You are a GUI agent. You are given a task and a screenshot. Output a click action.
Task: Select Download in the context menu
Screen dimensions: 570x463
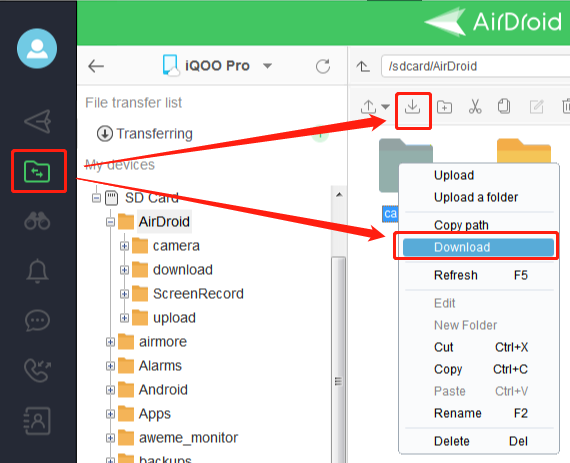click(x=478, y=247)
